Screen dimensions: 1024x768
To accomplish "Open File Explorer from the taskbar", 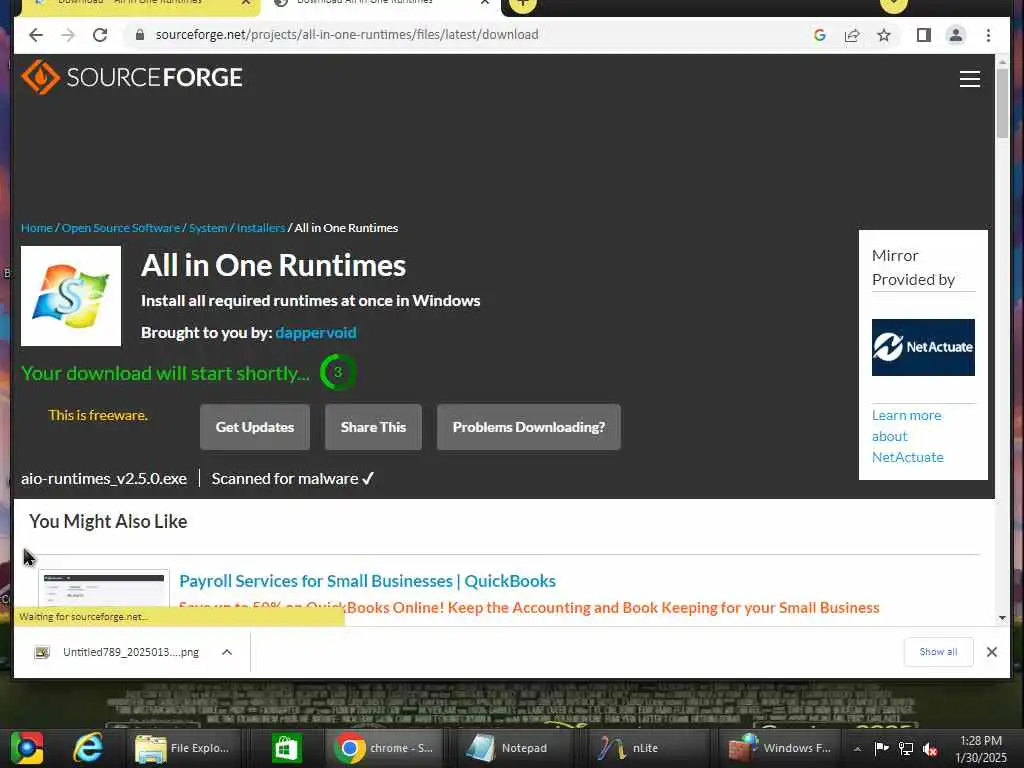I will (182, 748).
